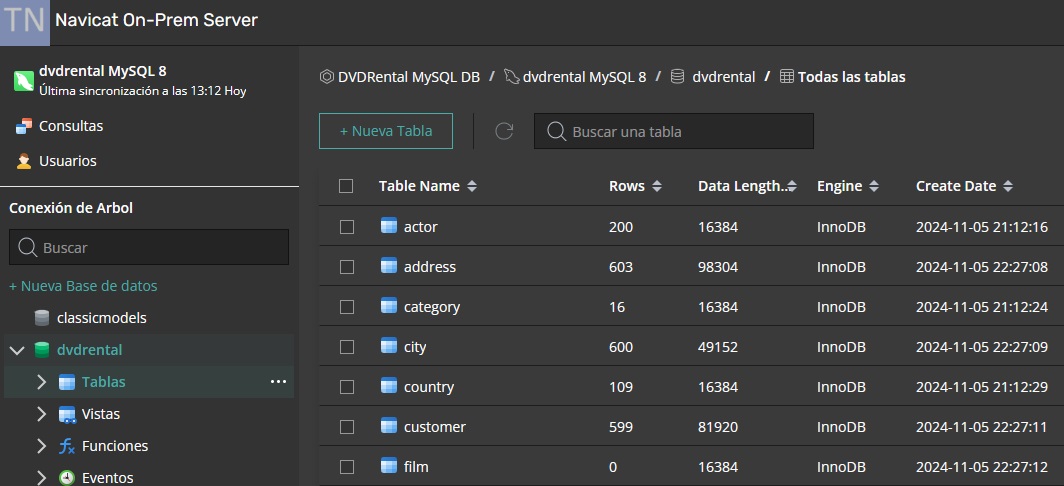Click the green dvdrental database icon

pyautogui.click(x=42, y=350)
